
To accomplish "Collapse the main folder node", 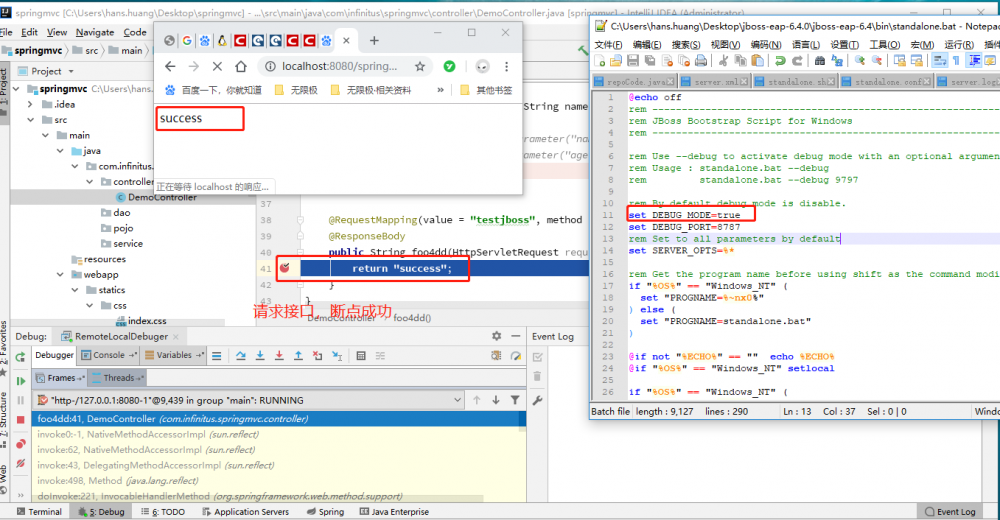I will pyautogui.click(x=45, y=135).
